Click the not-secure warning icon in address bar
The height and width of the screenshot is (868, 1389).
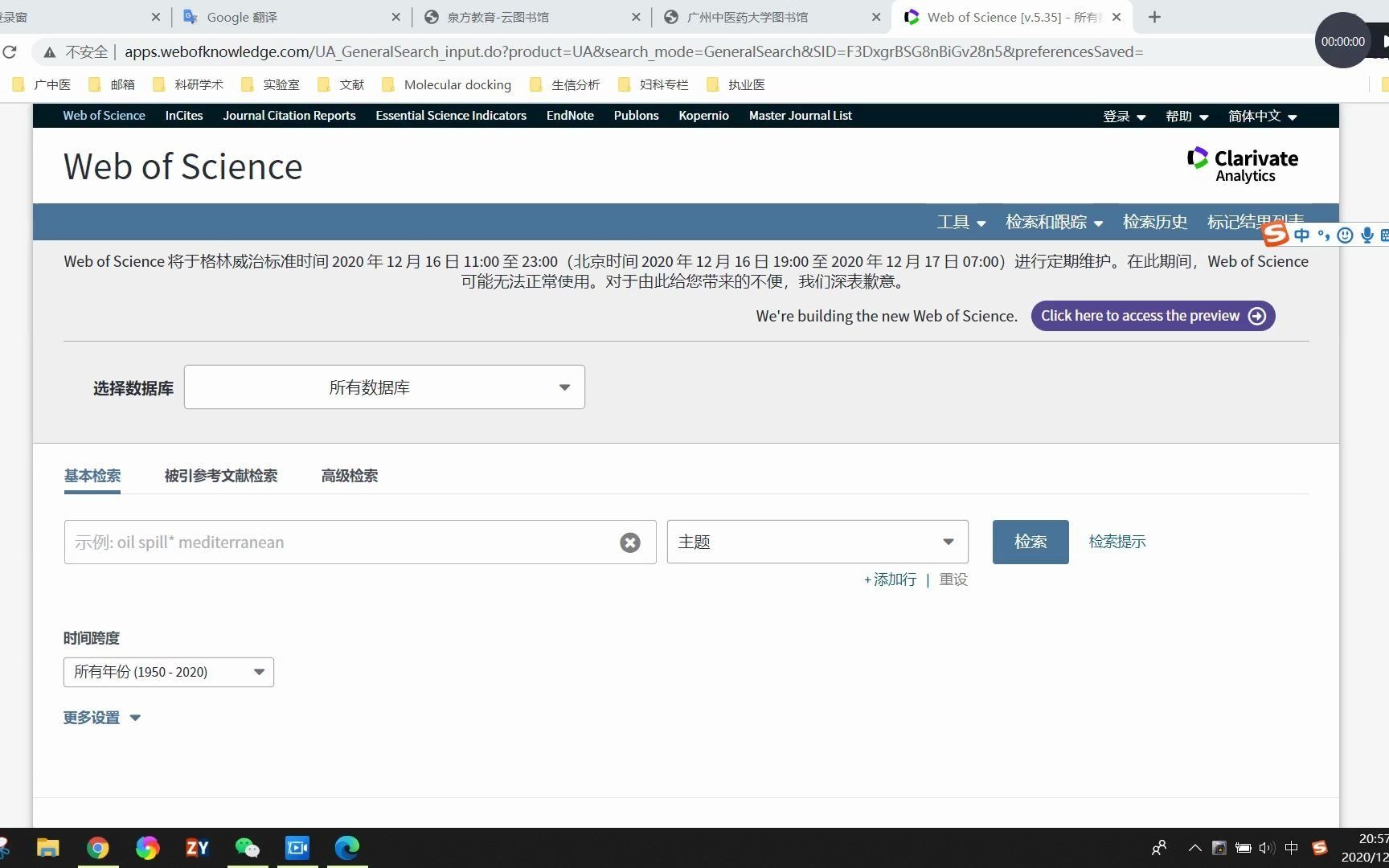point(50,52)
